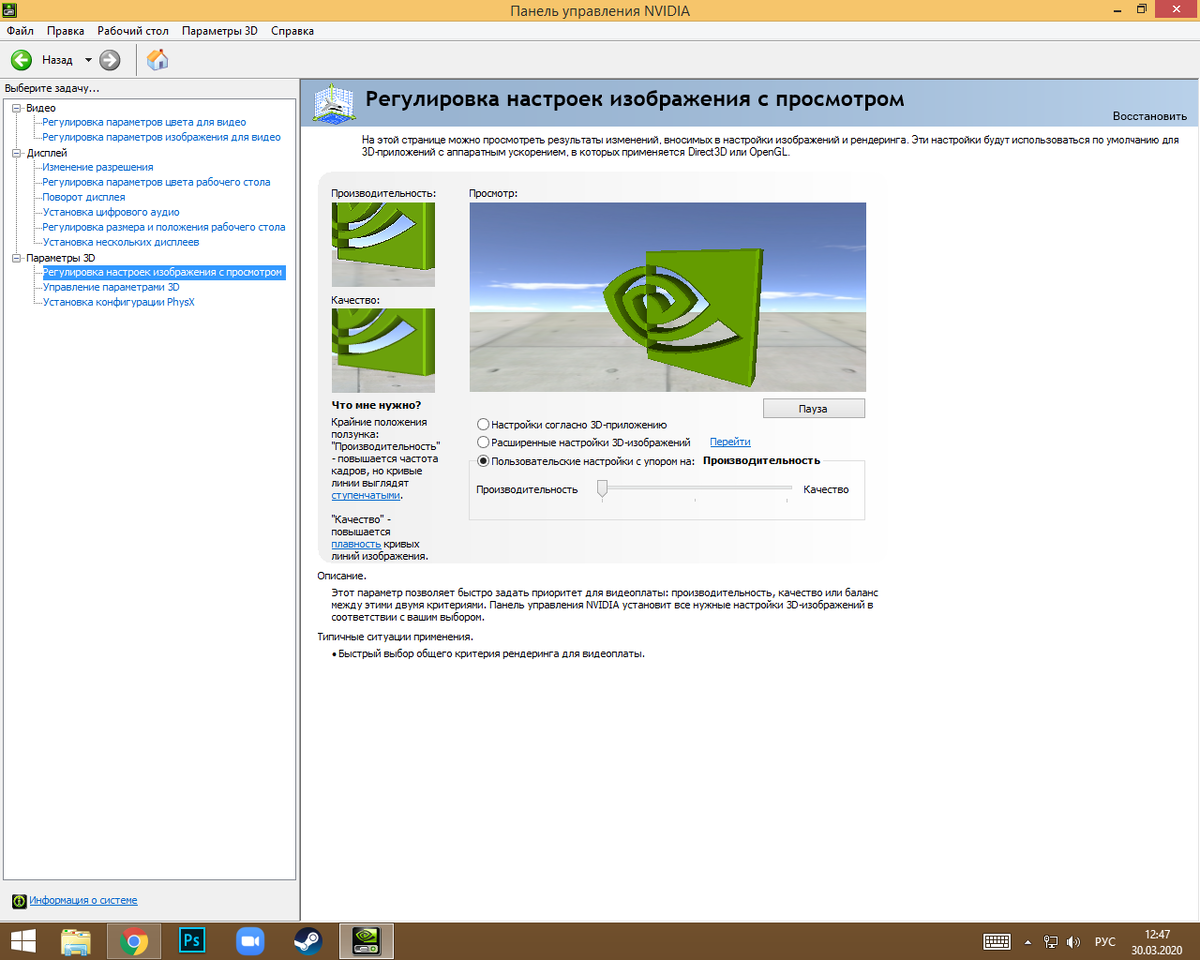This screenshot has height=960, width=1200.
Task: Open the Рабочий стол menu
Action: 134,31
